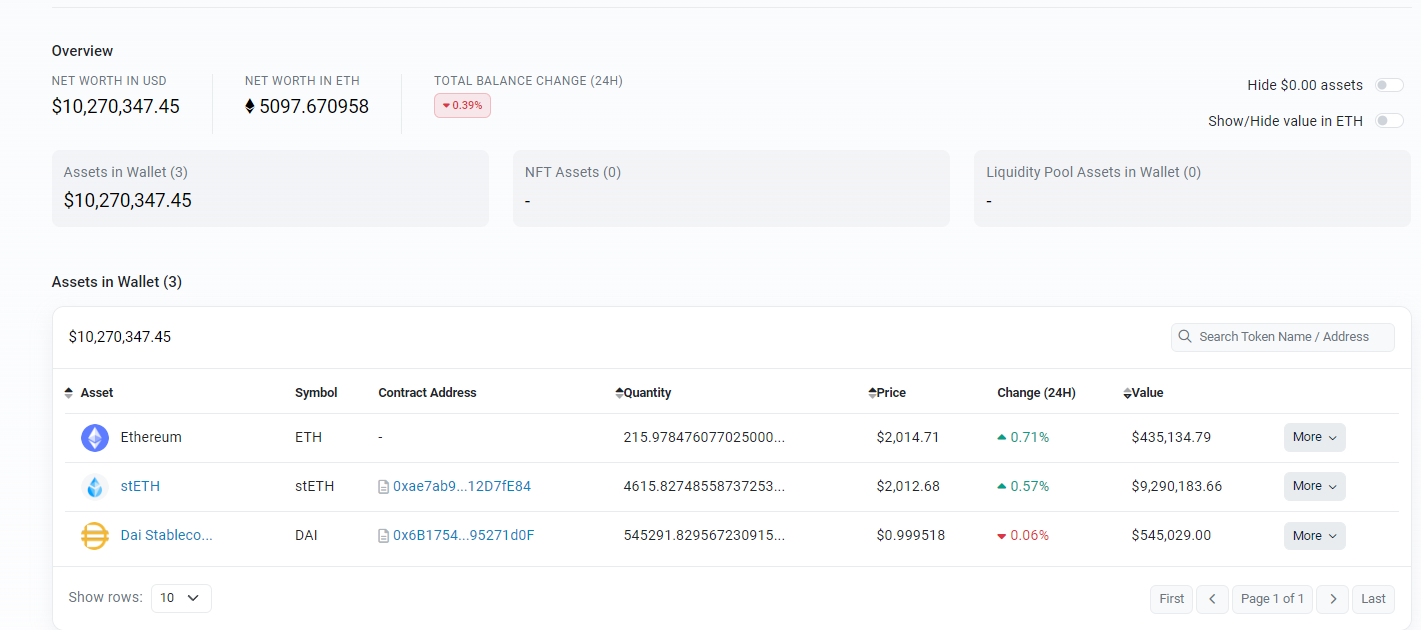Viewport: 1421px width, 630px height.
Task: Open the stETH contract address link
Action: [461, 487]
